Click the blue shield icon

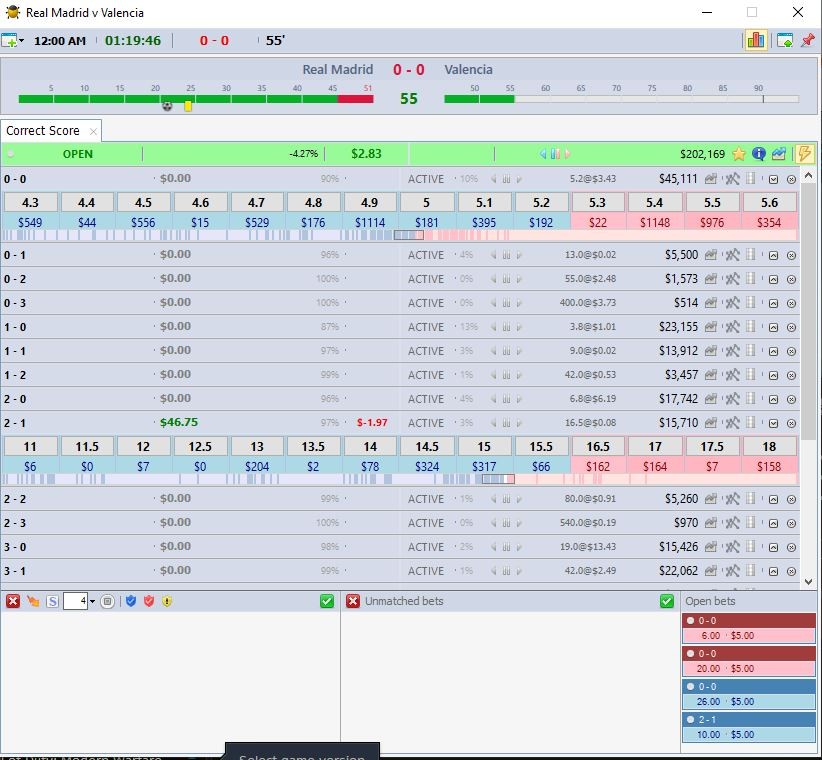(x=131, y=601)
